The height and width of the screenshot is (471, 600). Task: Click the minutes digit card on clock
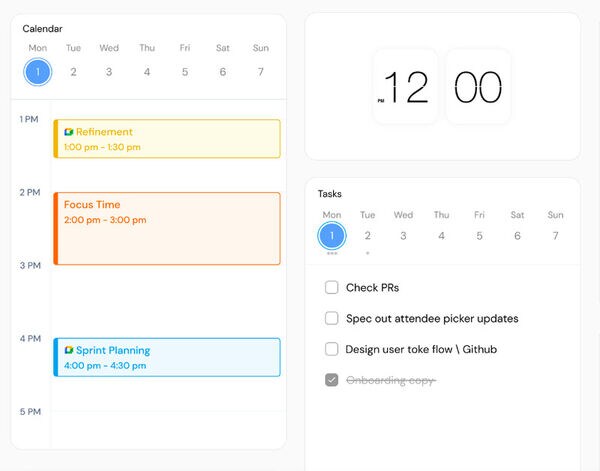tap(478, 88)
